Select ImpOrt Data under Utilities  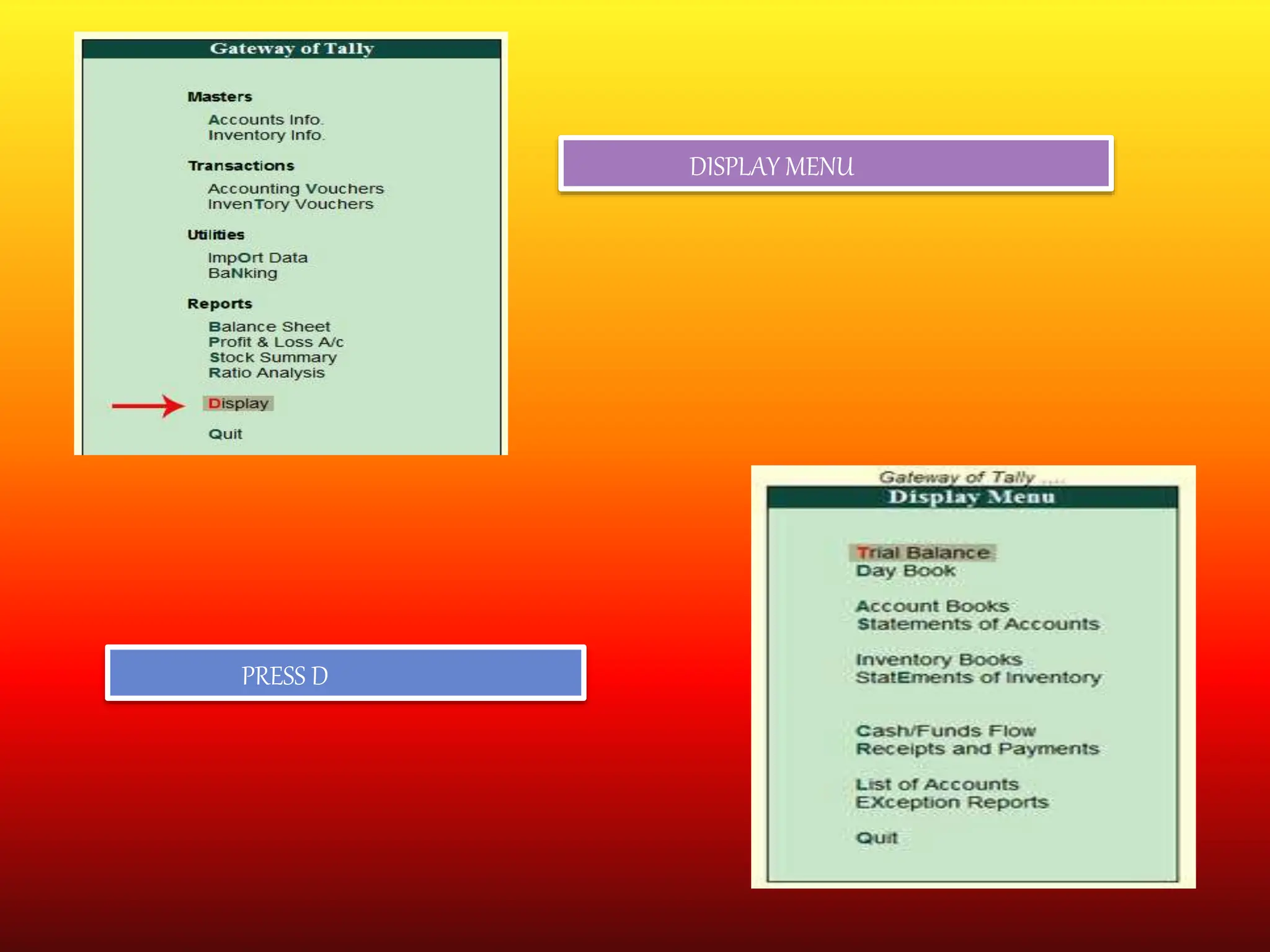click(x=258, y=257)
